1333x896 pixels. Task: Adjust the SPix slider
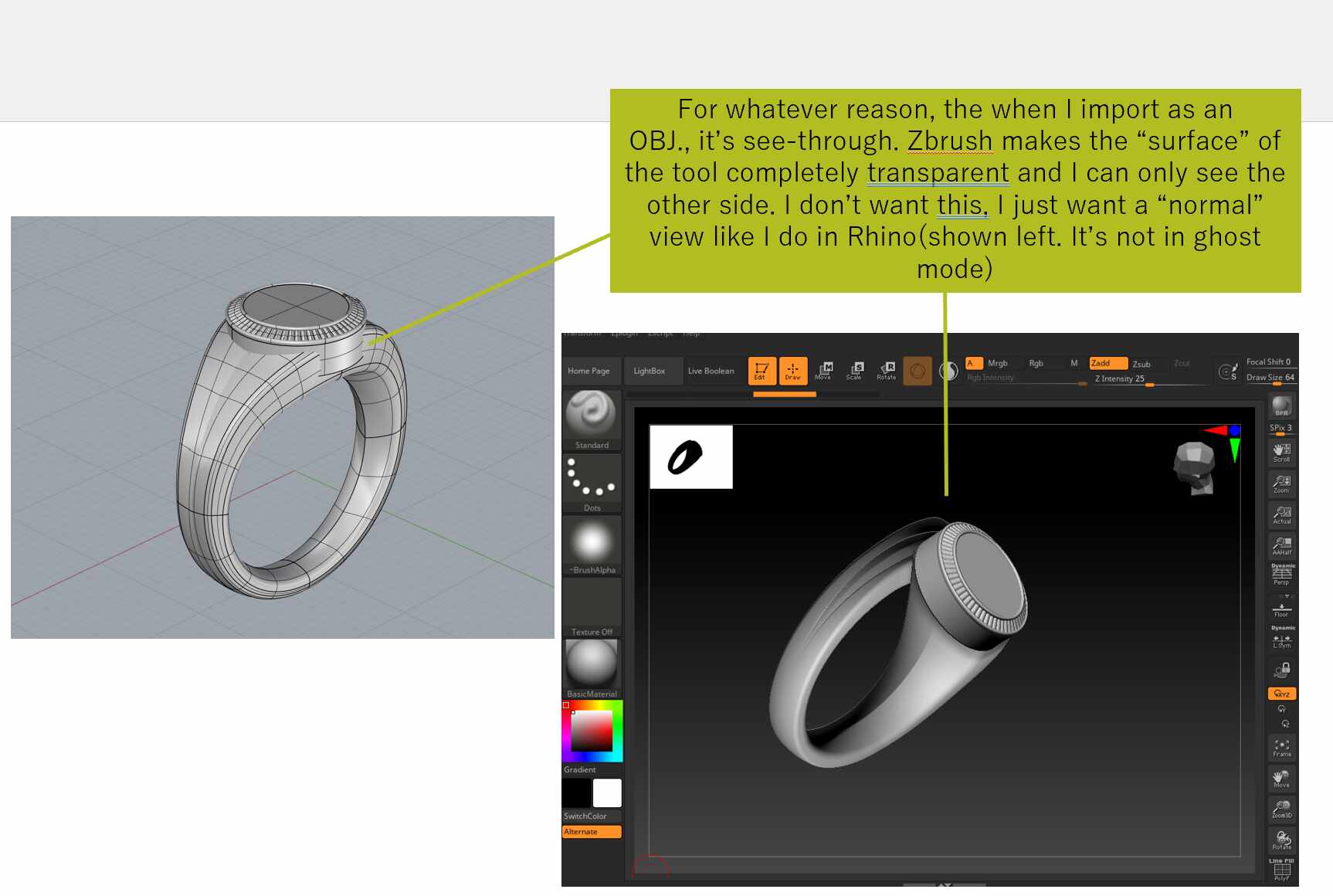[1282, 429]
